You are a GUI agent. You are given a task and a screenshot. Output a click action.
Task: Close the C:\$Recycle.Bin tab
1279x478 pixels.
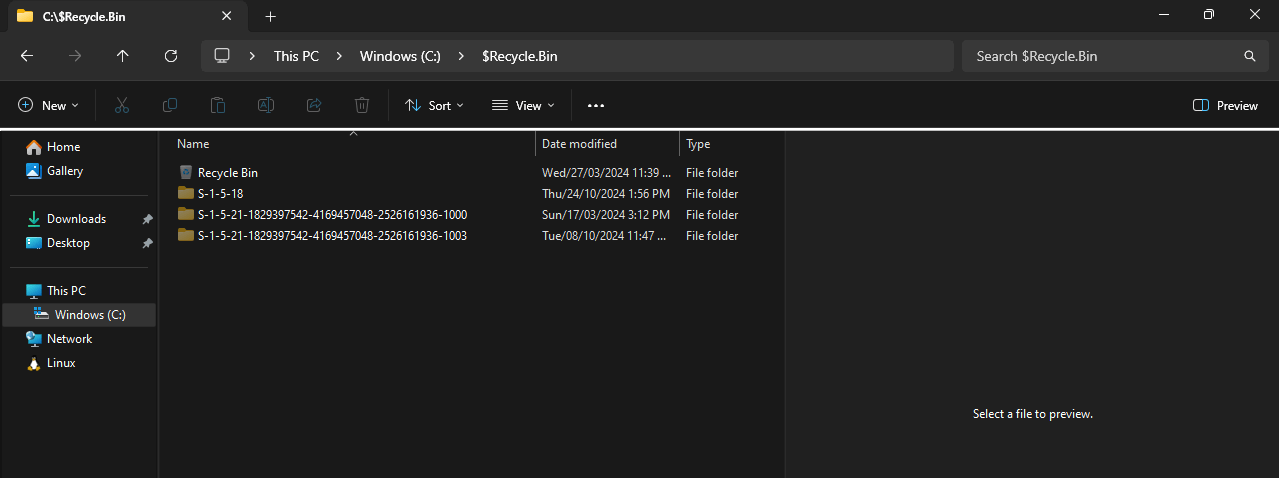tap(227, 16)
